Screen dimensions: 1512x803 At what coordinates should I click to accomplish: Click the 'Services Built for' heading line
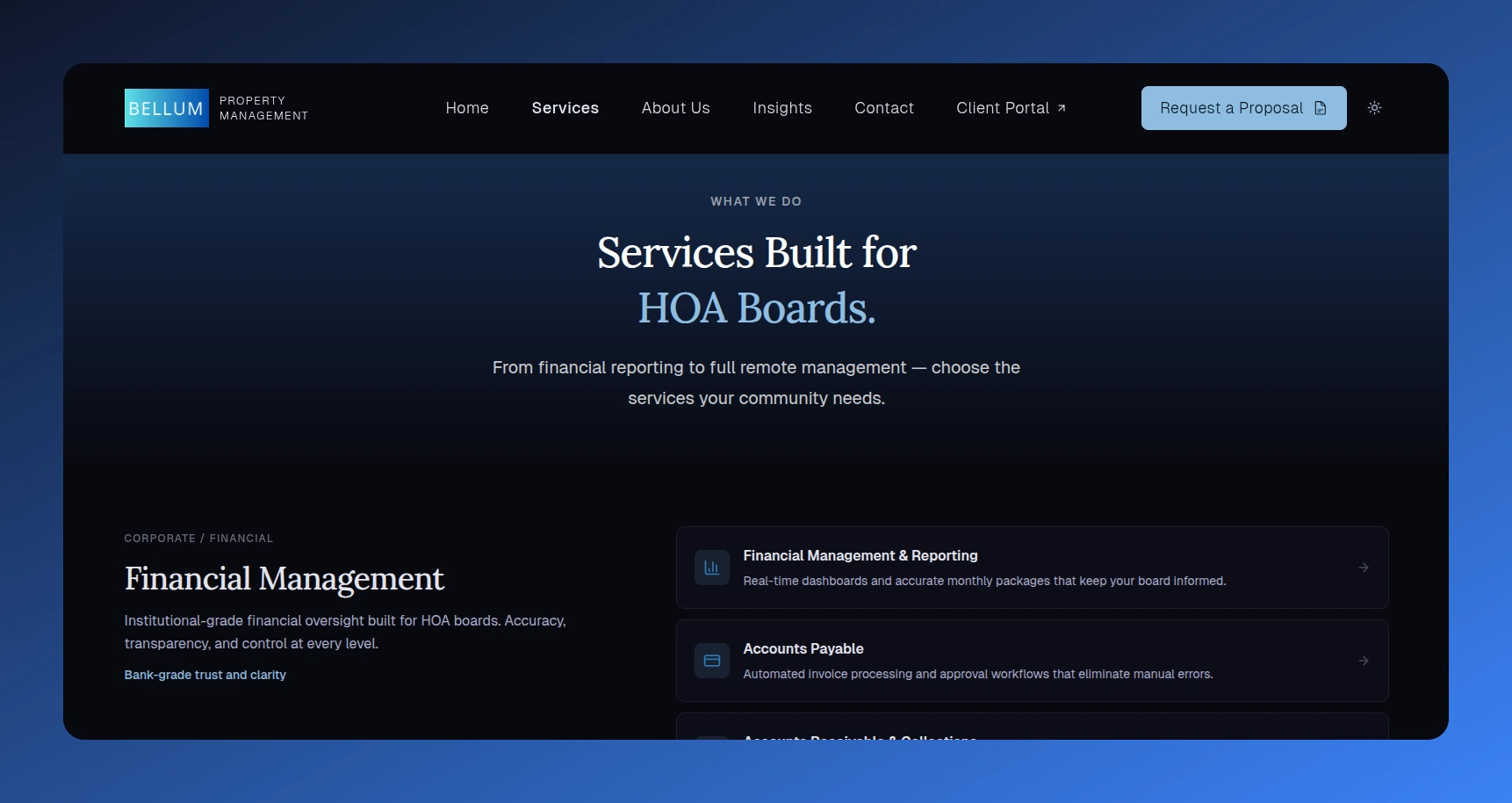pyautogui.click(x=757, y=253)
